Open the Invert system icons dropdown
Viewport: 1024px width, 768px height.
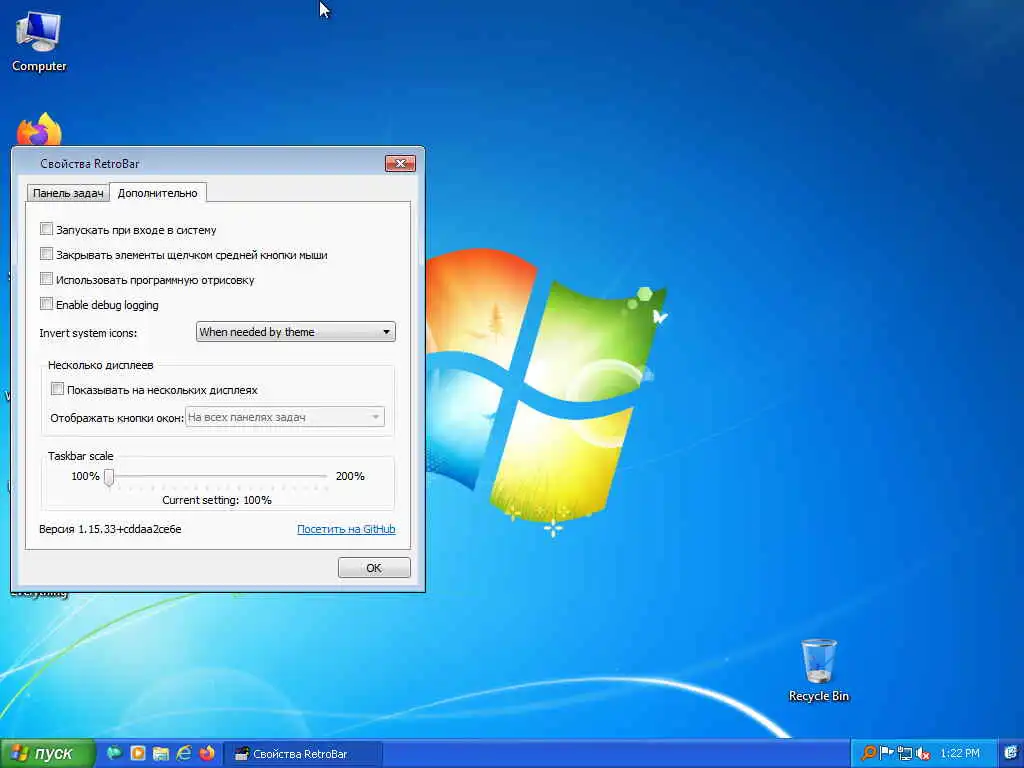295,332
